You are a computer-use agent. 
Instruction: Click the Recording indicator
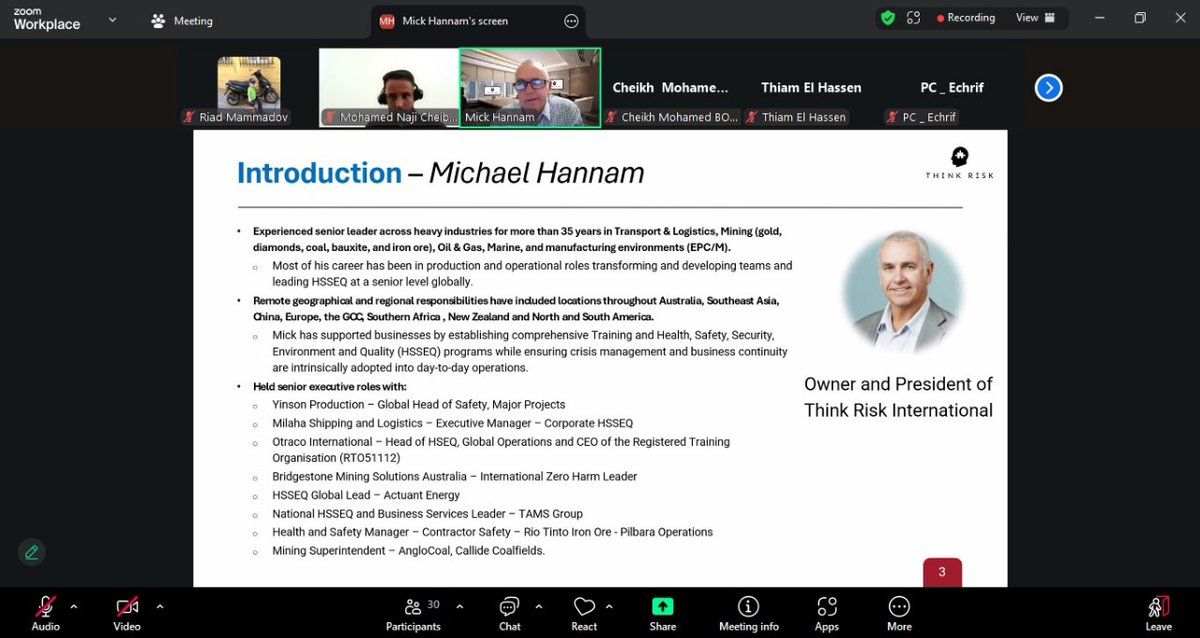[x=966, y=18]
